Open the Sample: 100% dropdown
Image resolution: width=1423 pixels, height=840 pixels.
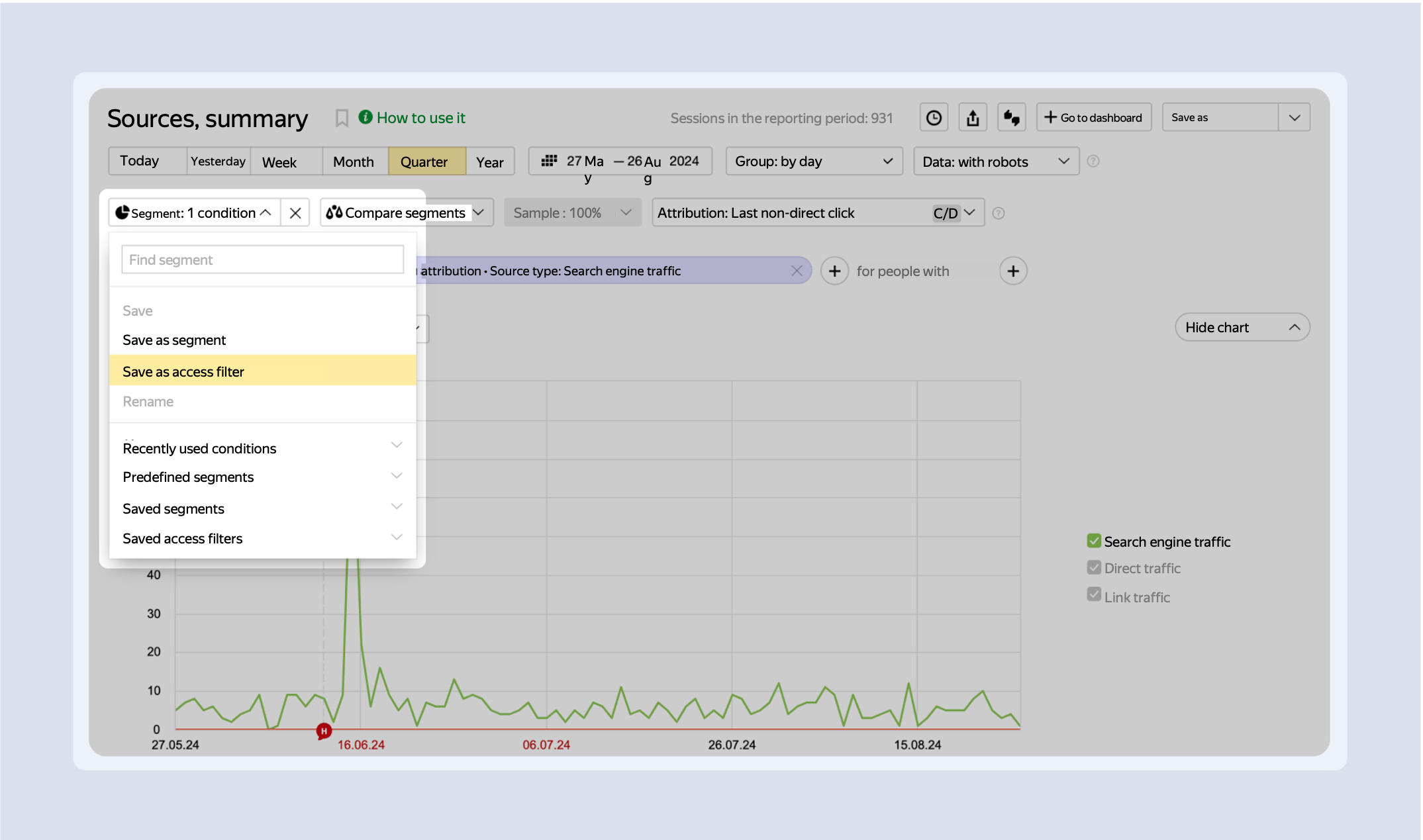pos(573,213)
